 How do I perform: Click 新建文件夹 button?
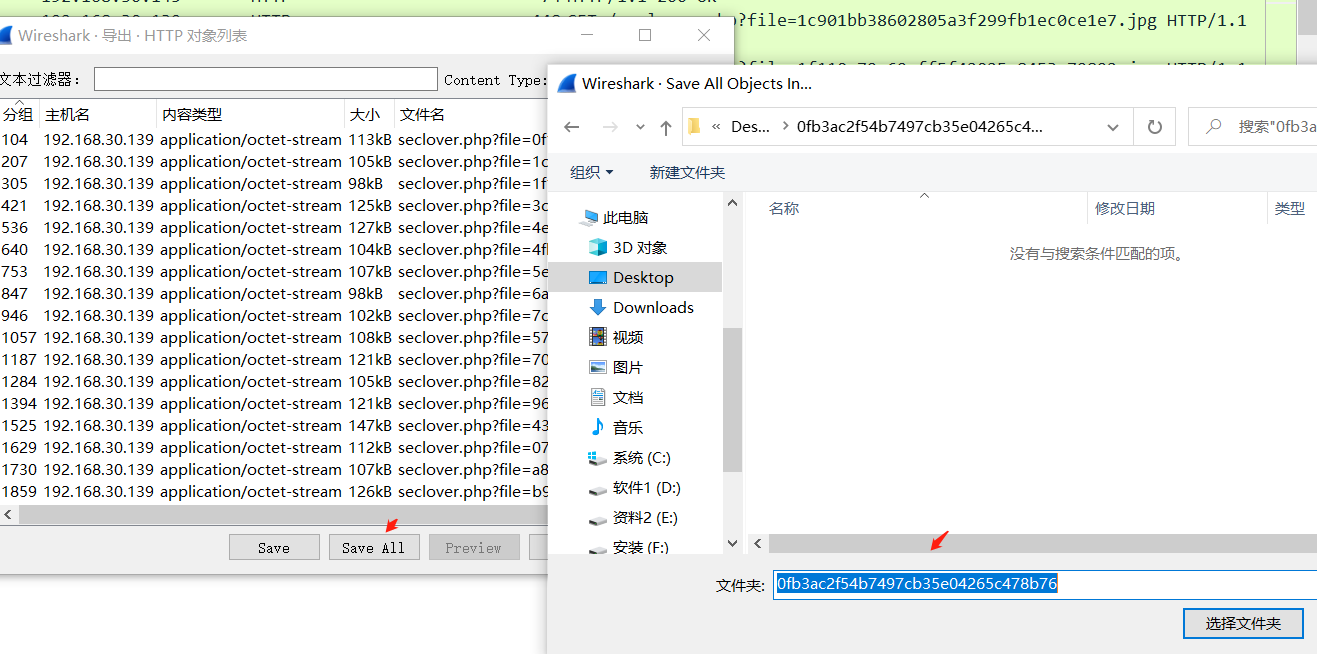687,172
